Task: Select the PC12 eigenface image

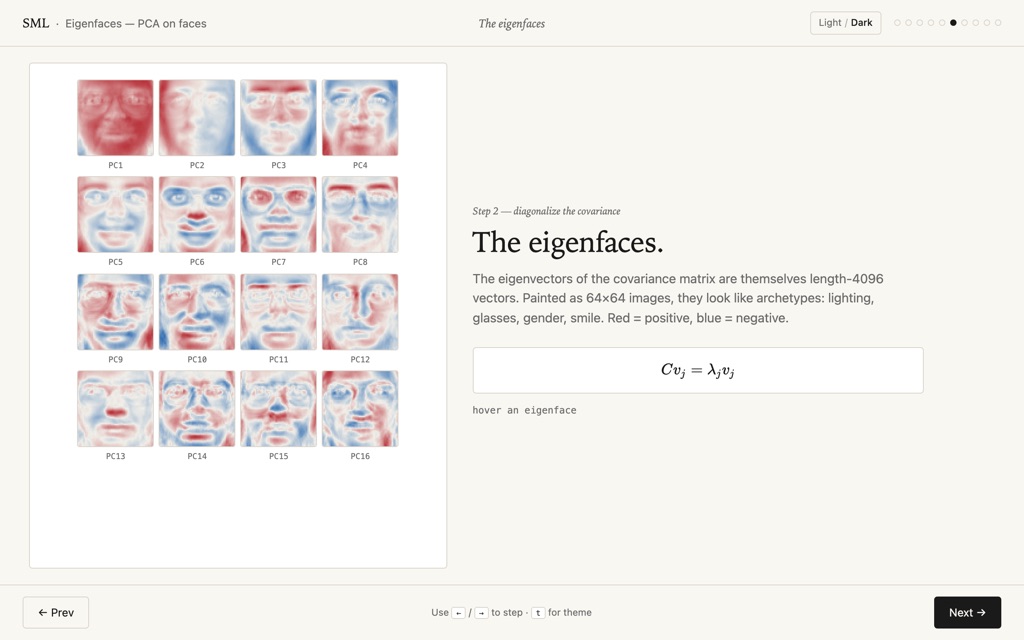Action: 360,312
